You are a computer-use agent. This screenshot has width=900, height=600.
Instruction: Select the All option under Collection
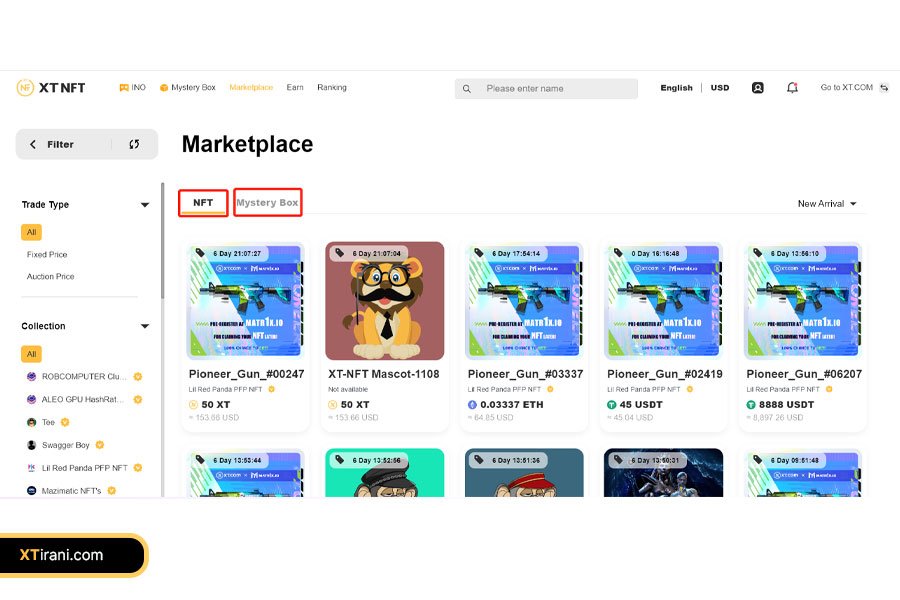(32, 354)
